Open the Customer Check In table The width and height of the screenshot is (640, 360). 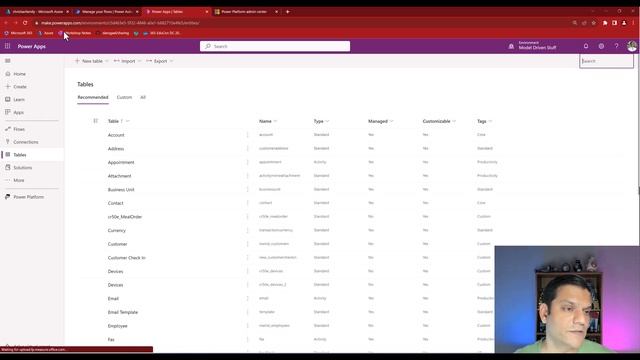click(127, 258)
